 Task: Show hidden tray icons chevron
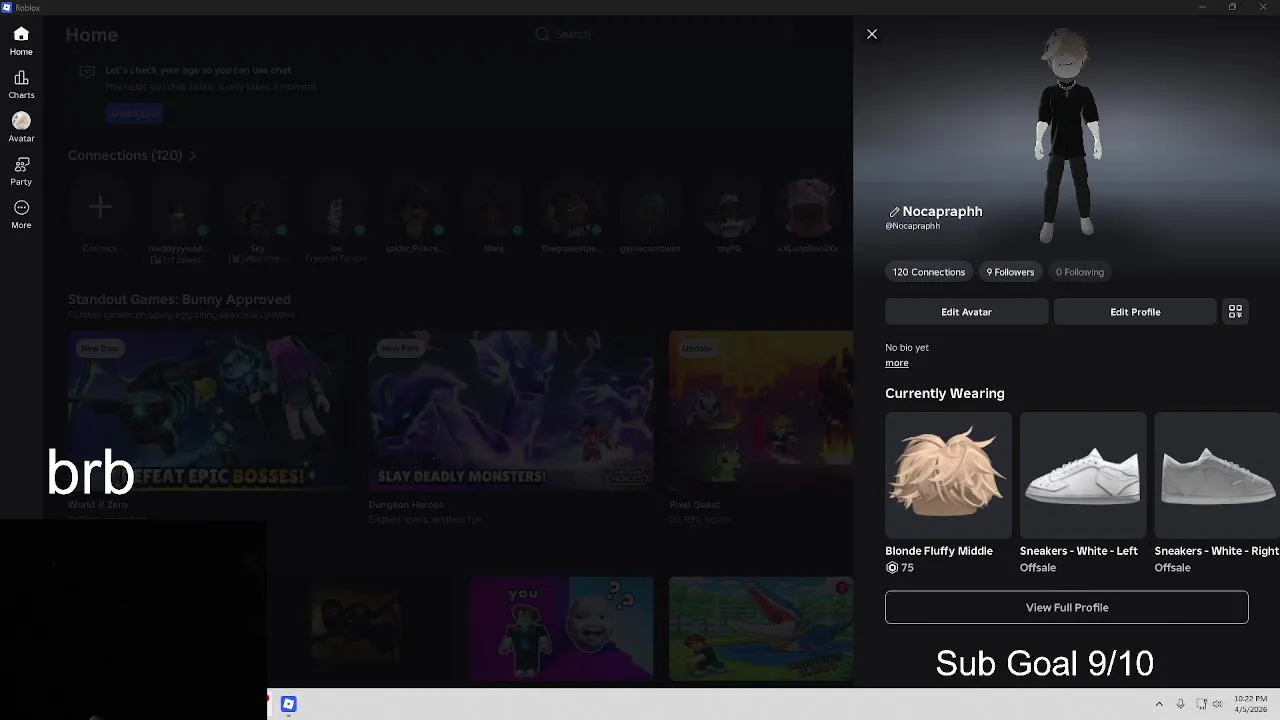click(x=1159, y=704)
